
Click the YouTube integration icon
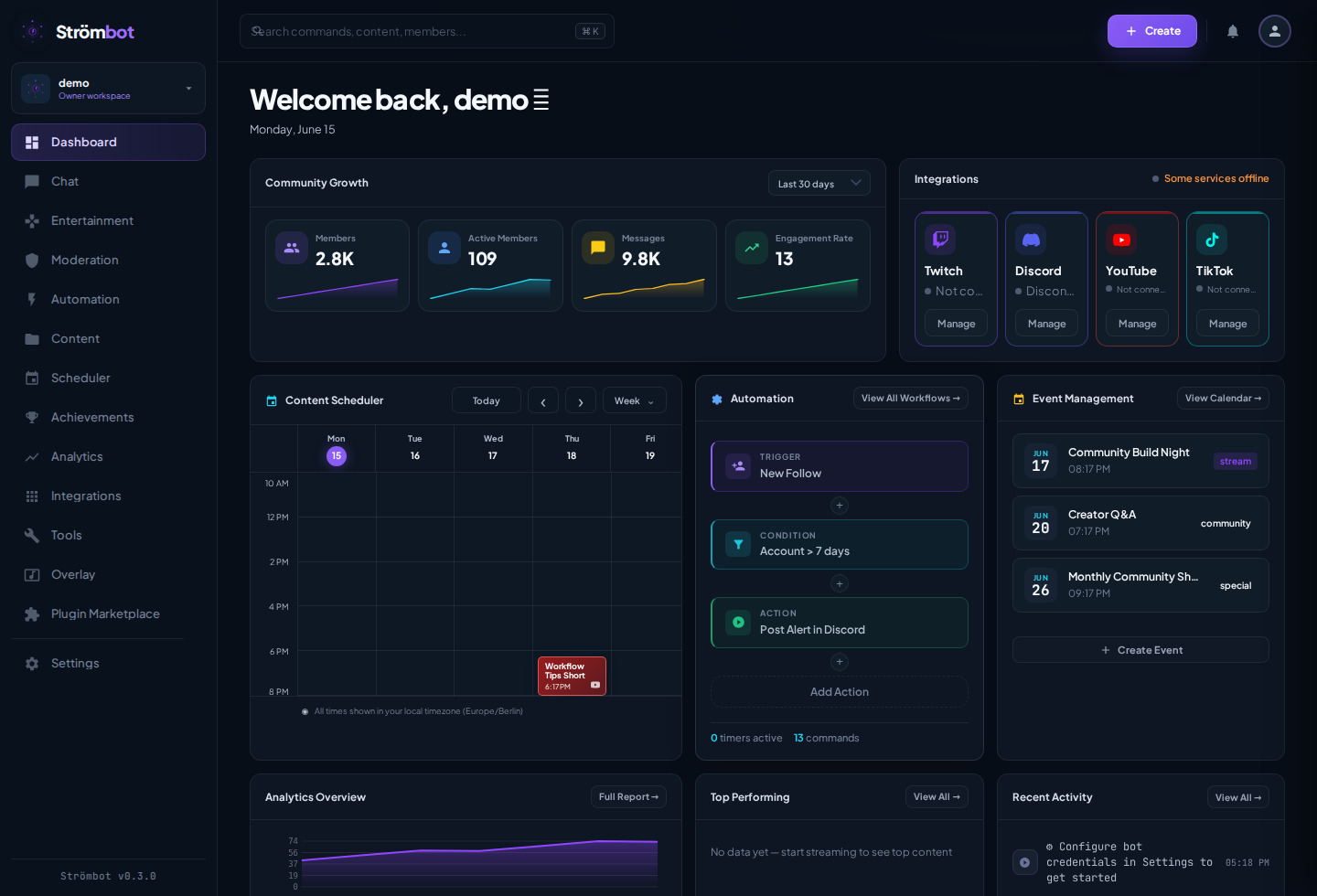click(1121, 240)
